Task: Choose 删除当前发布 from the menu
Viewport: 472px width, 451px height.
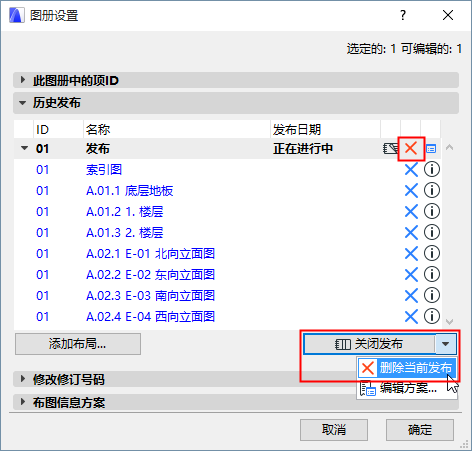Action: [x=407, y=368]
